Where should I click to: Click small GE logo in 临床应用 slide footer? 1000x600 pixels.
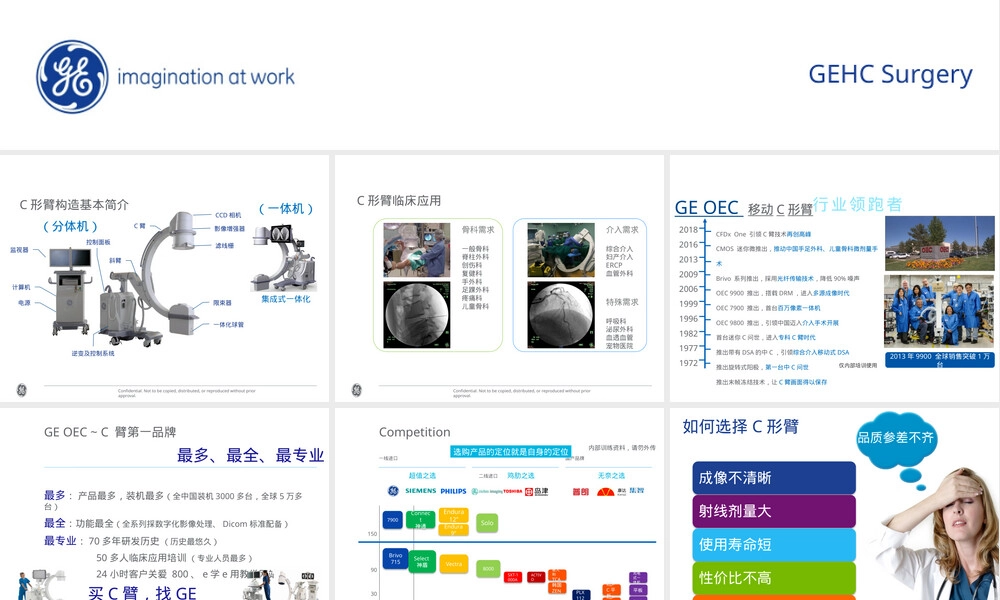(x=357, y=390)
